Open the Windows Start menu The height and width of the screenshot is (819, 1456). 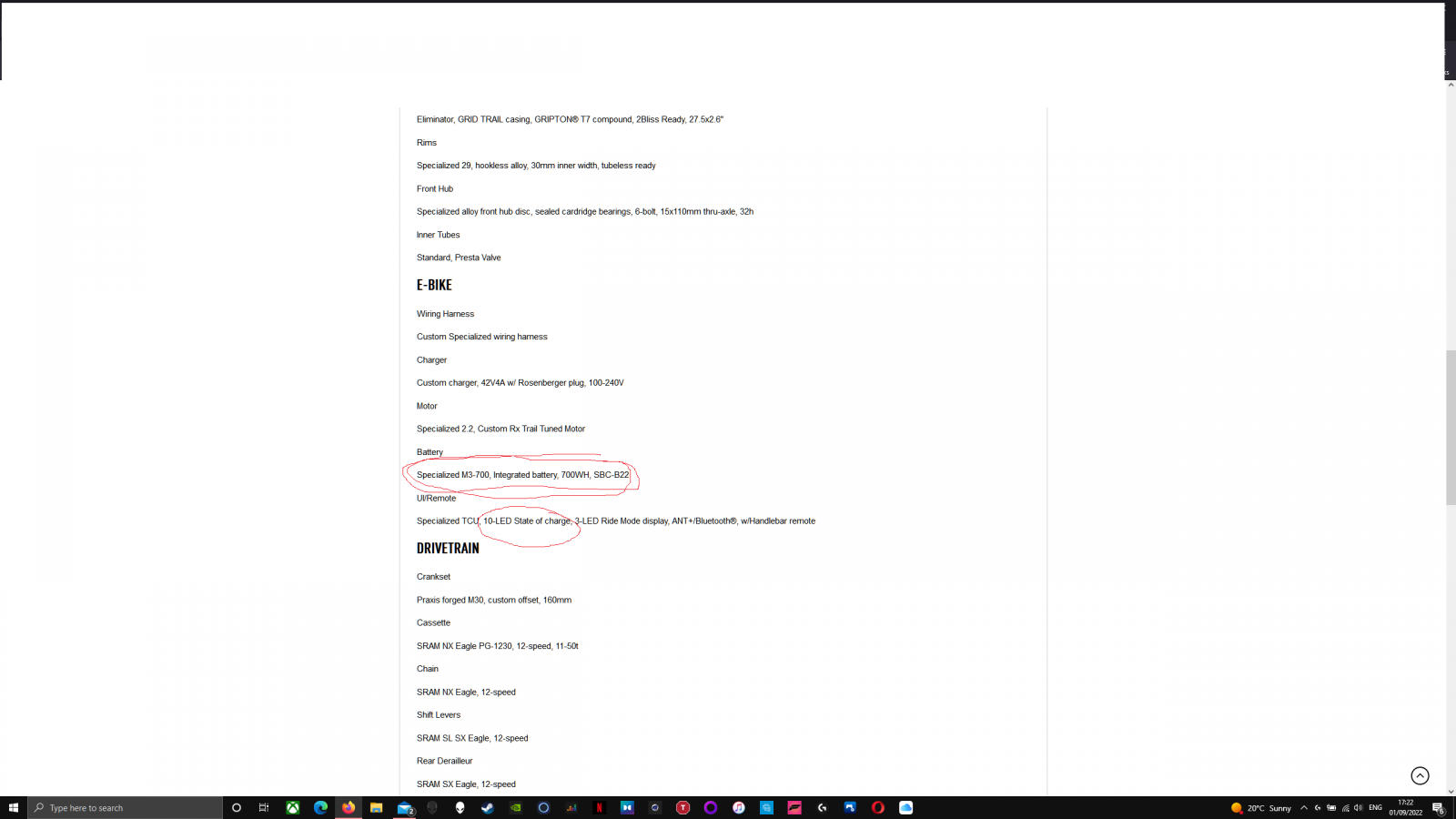pyautogui.click(x=14, y=807)
